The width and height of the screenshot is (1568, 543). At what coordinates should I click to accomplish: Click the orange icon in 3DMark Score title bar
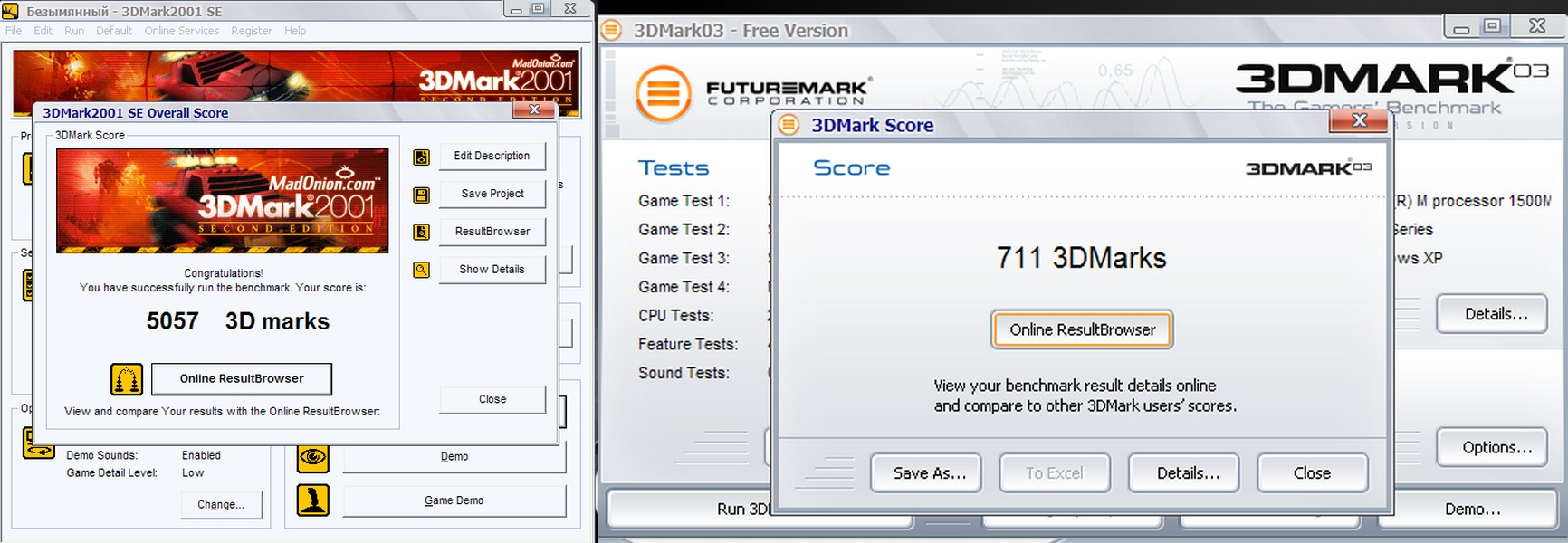click(789, 125)
